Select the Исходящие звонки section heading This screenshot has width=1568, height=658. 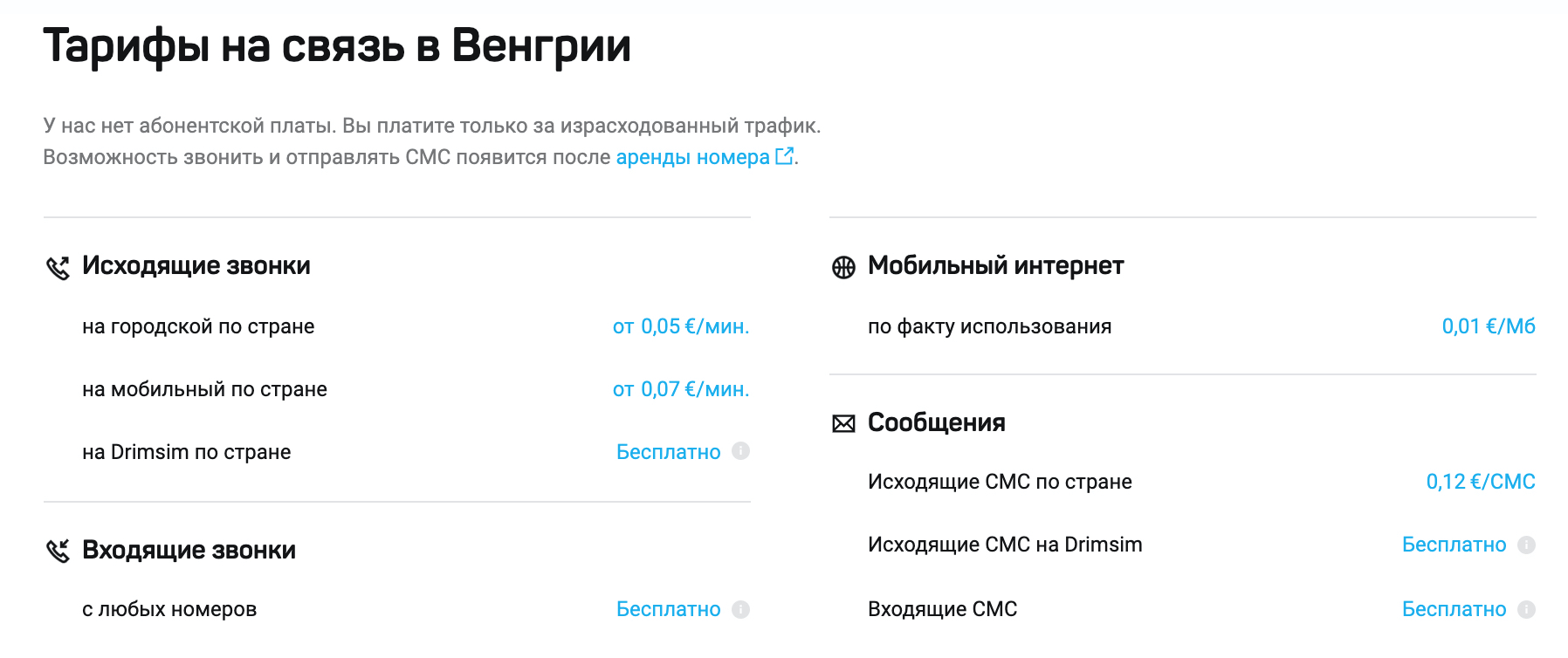[x=196, y=265]
